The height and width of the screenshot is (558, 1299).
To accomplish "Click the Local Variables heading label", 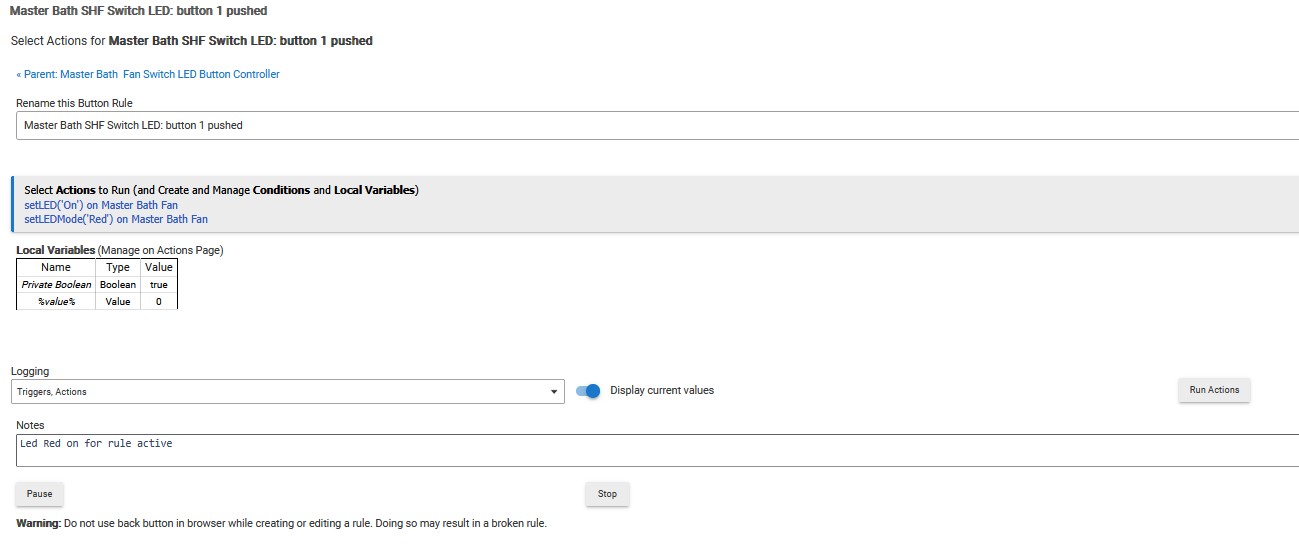I will (x=56, y=250).
